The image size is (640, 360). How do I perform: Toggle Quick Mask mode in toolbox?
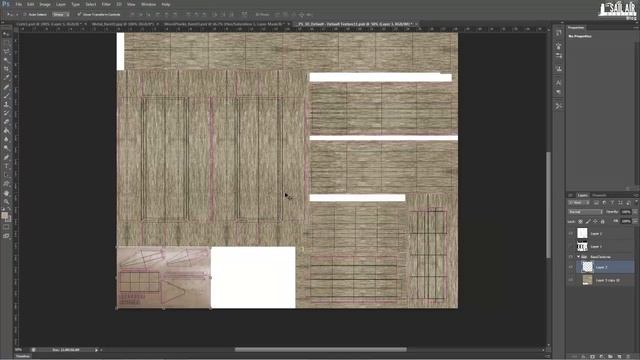click(6, 227)
